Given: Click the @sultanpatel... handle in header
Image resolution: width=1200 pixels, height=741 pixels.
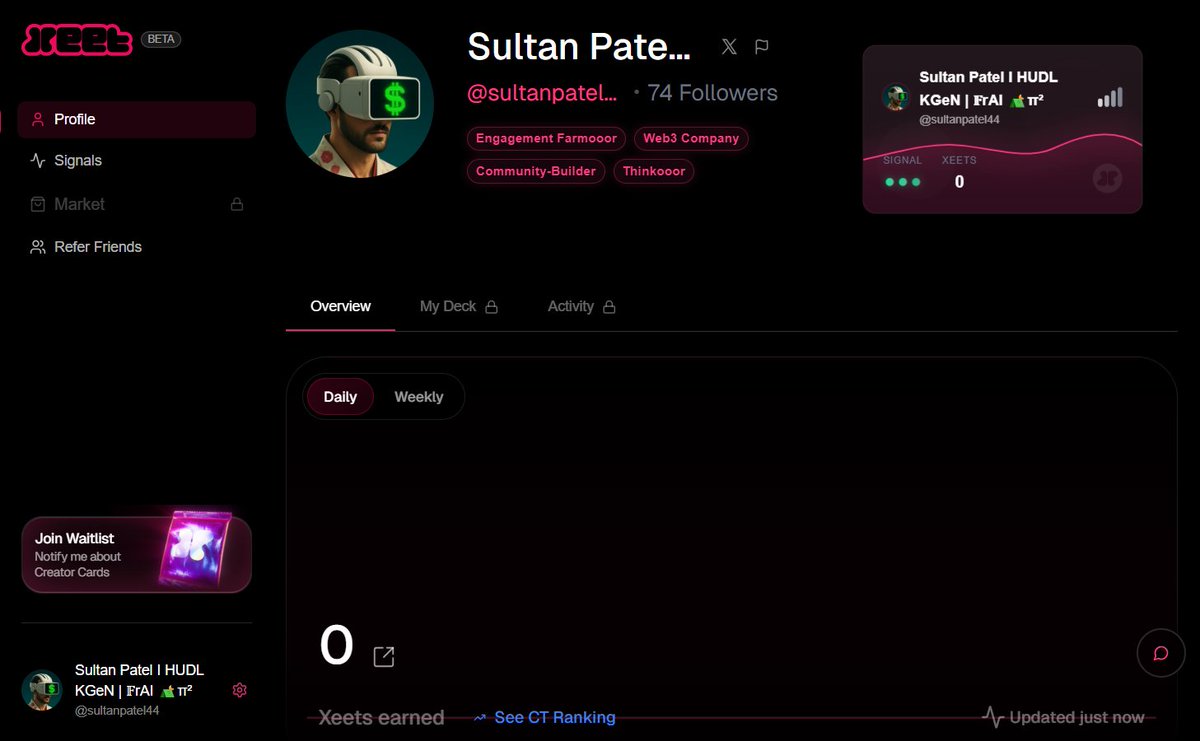Looking at the screenshot, I should point(542,93).
